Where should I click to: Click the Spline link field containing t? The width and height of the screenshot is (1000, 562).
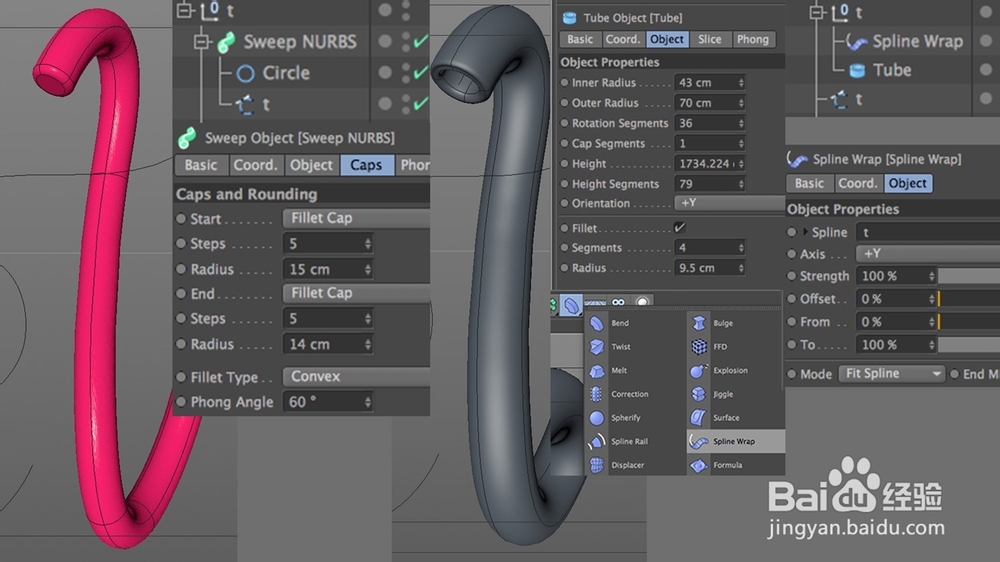point(928,232)
